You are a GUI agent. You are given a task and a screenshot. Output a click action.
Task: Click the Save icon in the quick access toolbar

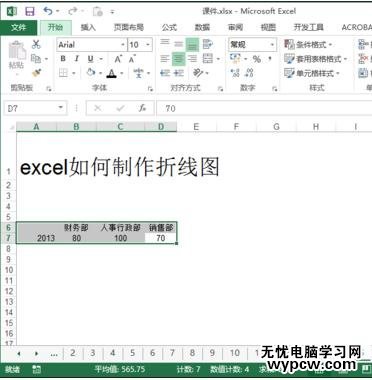tap(30, 12)
